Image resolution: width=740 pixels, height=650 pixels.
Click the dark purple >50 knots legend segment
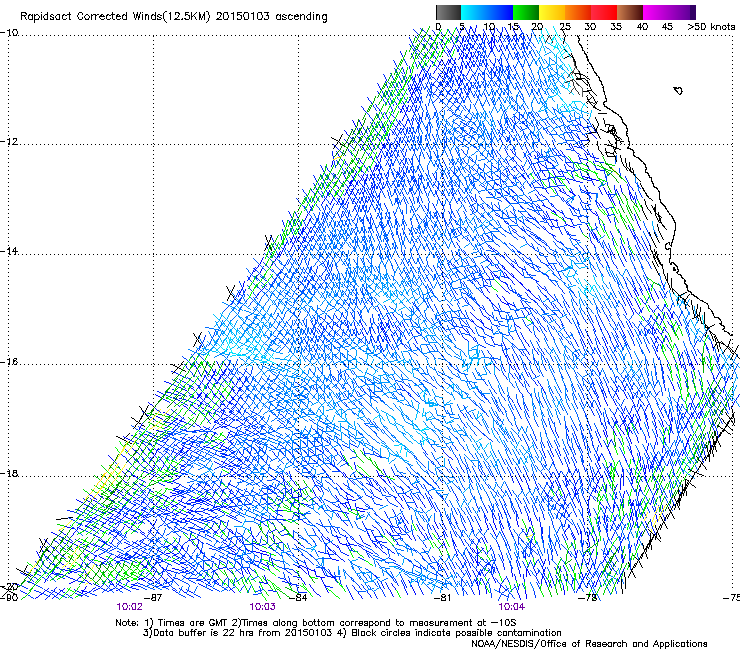[x=693, y=12]
